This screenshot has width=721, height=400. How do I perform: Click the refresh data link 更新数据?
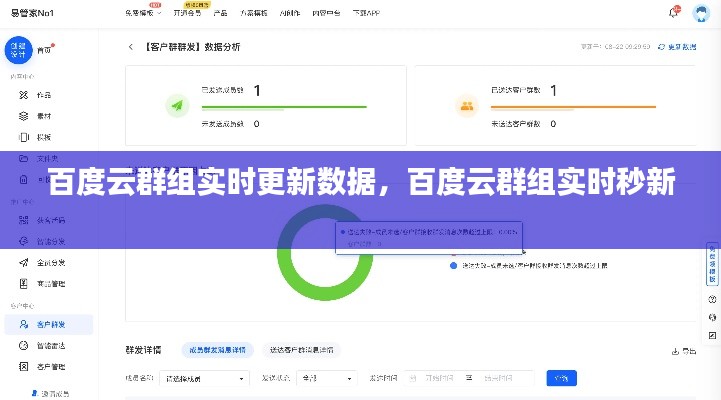[x=681, y=47]
